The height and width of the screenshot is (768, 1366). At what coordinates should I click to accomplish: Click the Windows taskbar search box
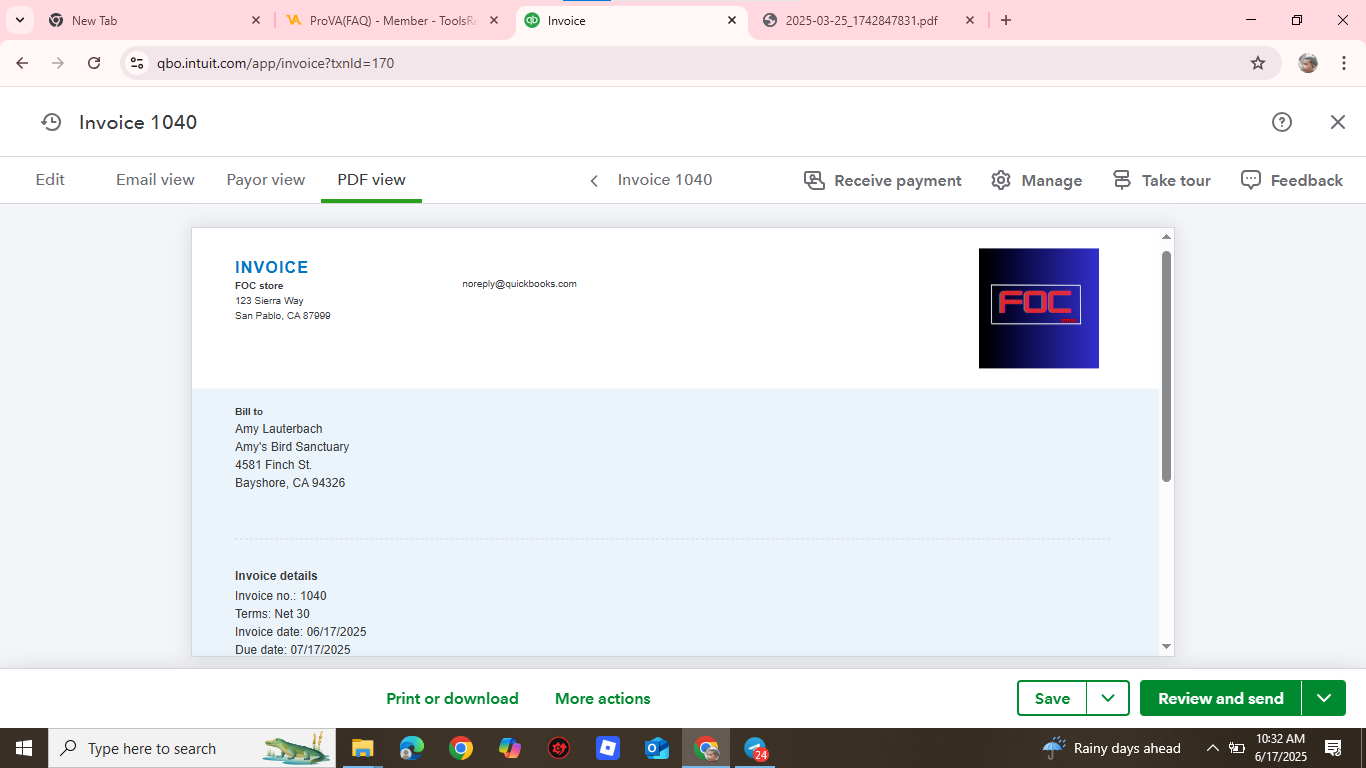[191, 748]
